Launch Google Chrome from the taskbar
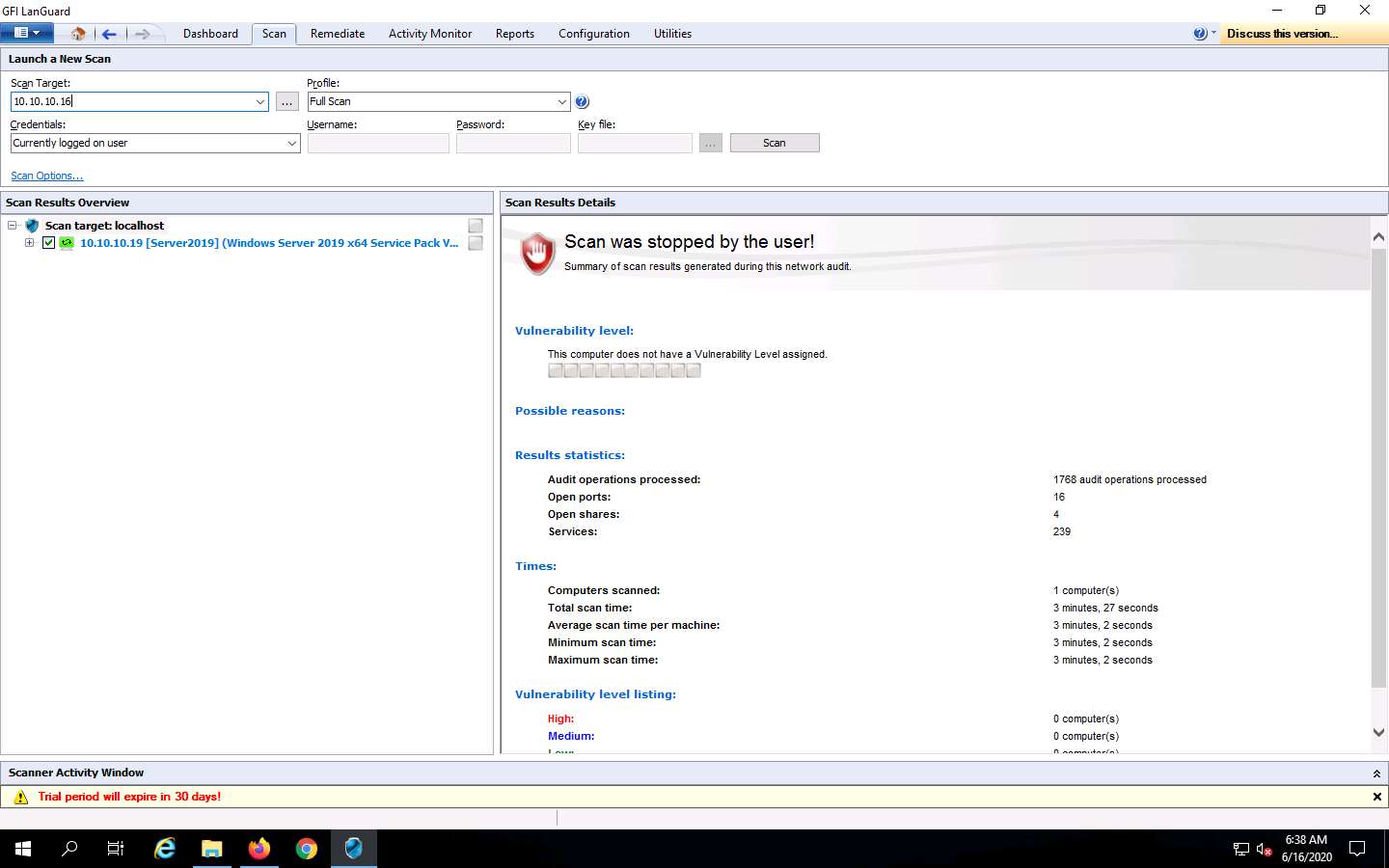This screenshot has height=868, width=1389. 307,849
